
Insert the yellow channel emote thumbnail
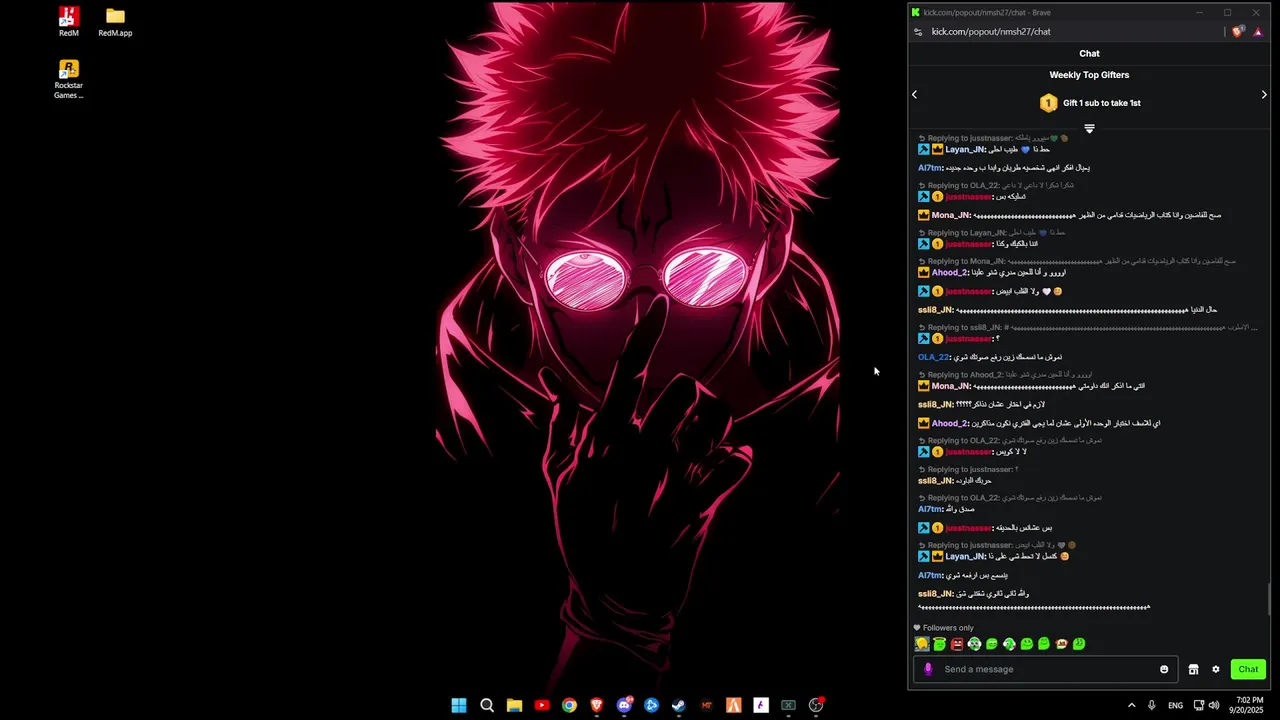[922, 644]
